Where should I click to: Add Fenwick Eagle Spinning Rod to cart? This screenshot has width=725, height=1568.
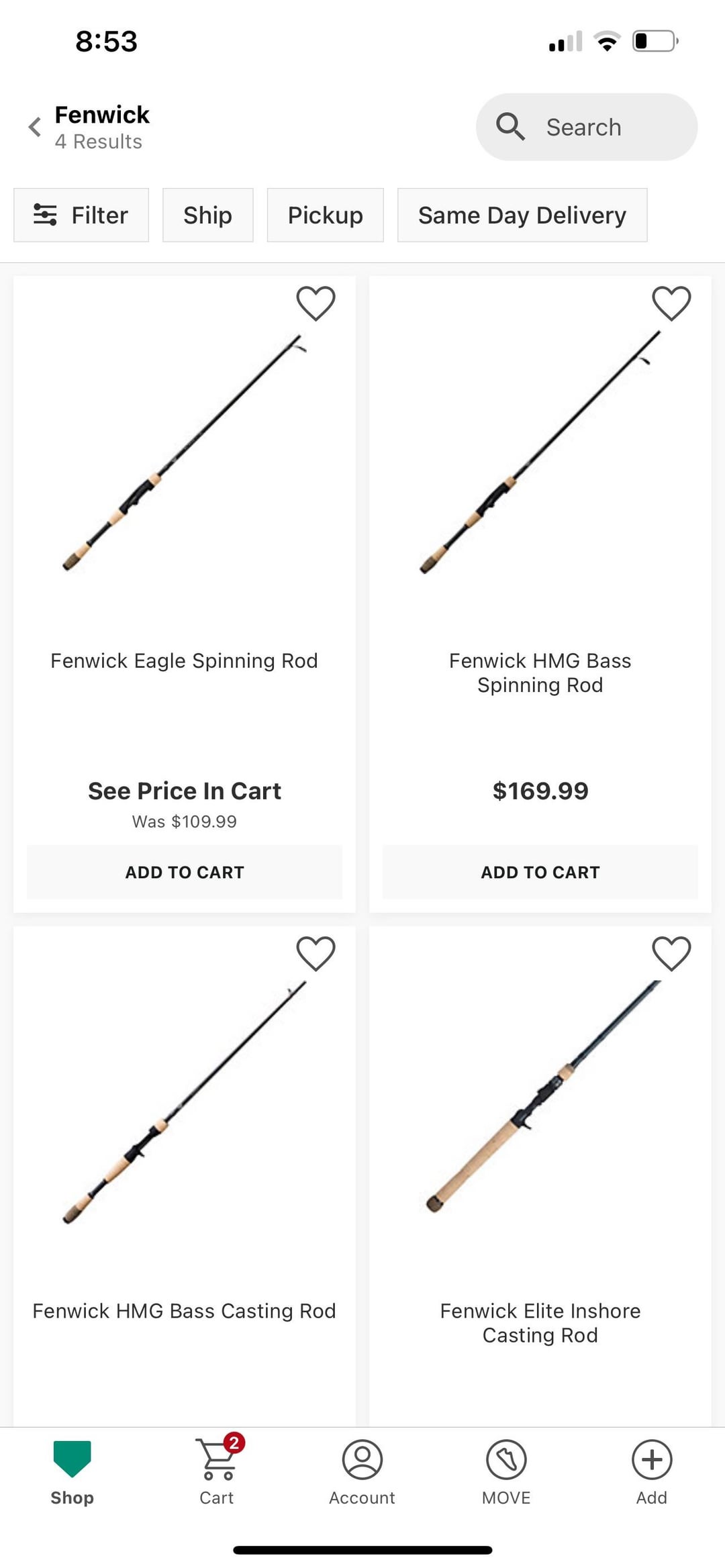pyautogui.click(x=185, y=872)
